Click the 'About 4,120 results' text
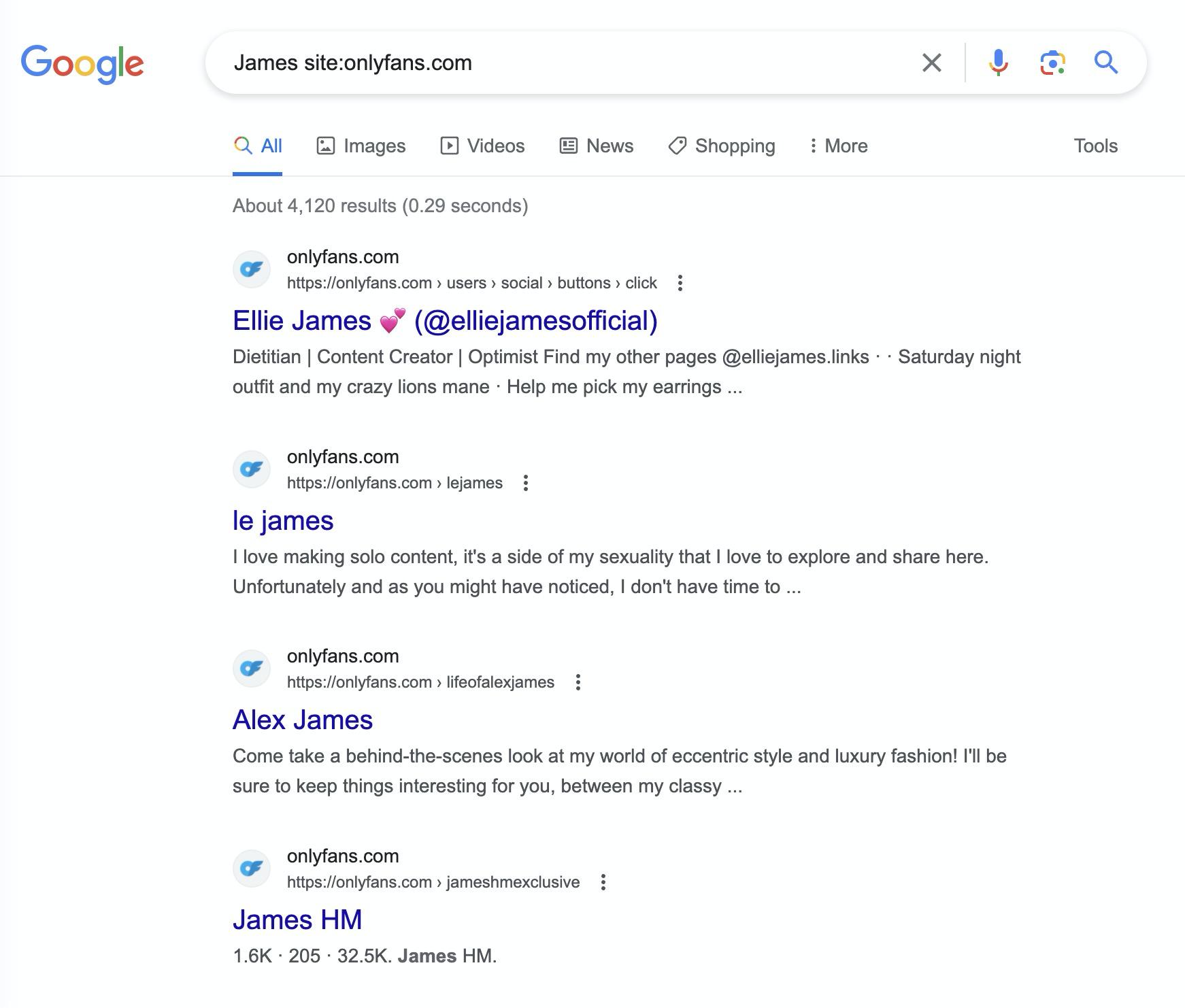Viewport: 1185px width, 1008px height. [380, 205]
